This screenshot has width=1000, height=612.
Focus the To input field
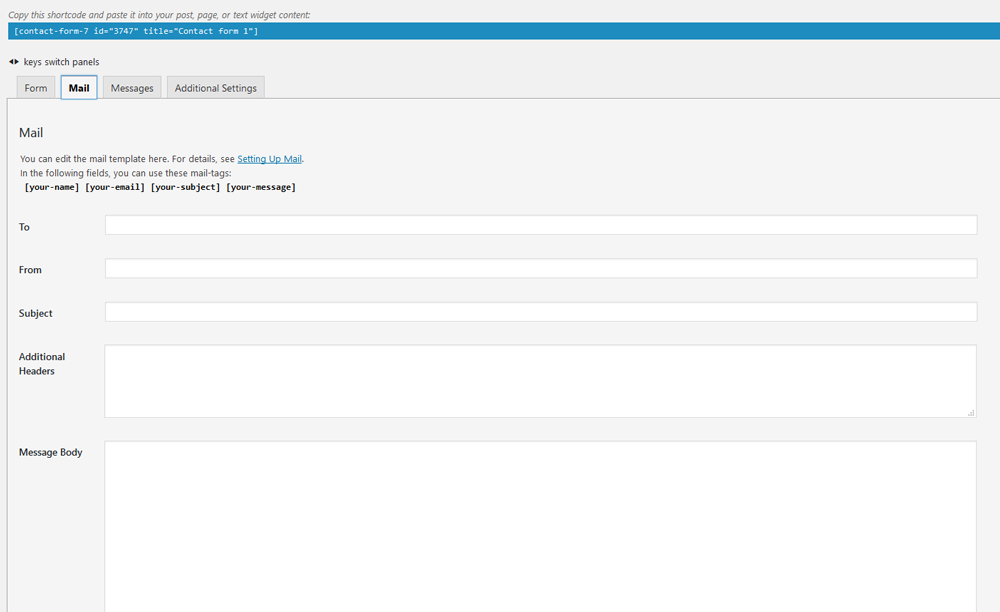pos(540,225)
